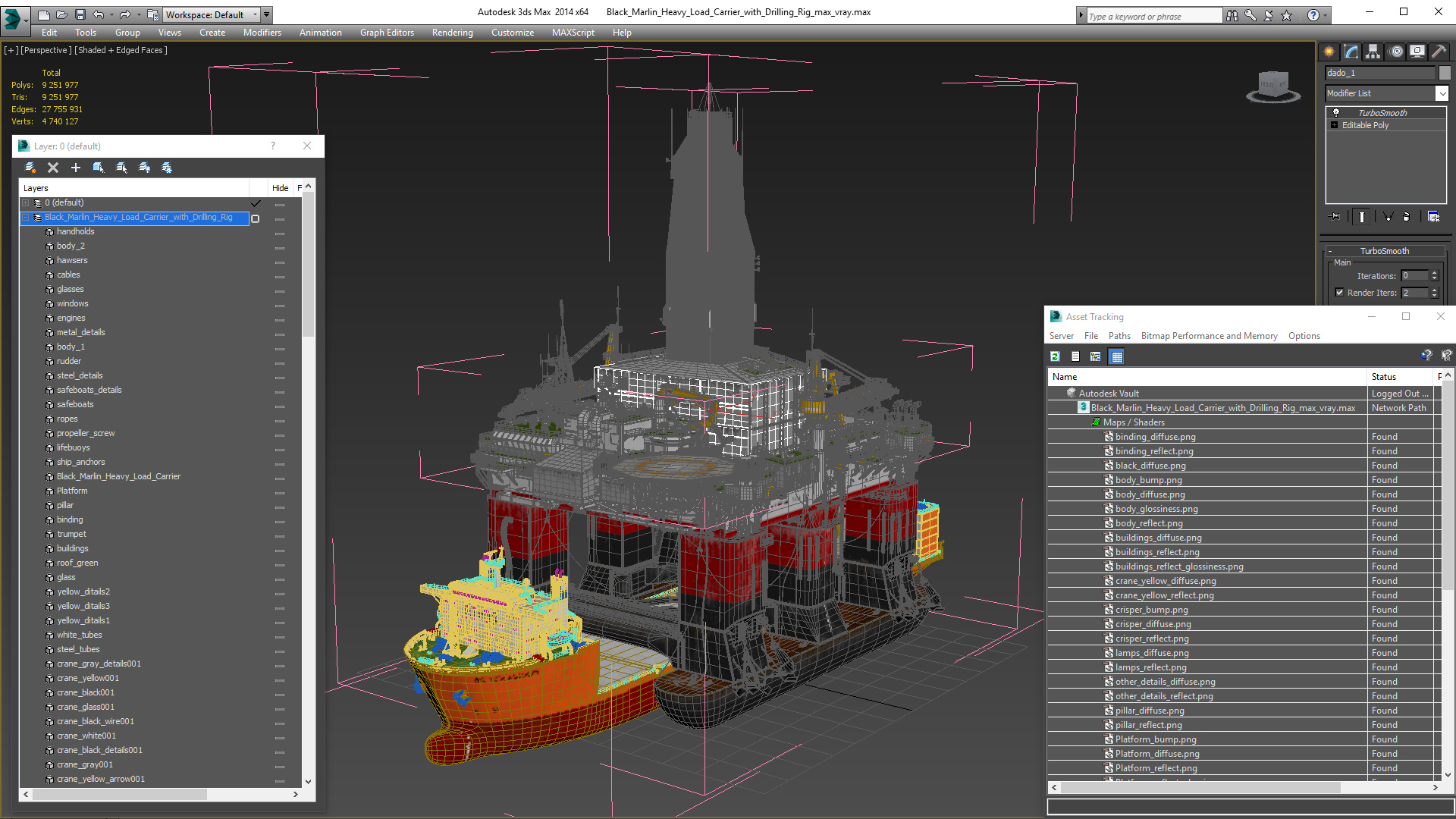Open the Utilities hammer panel tab
The width and height of the screenshot is (1456, 819).
pos(1439,52)
